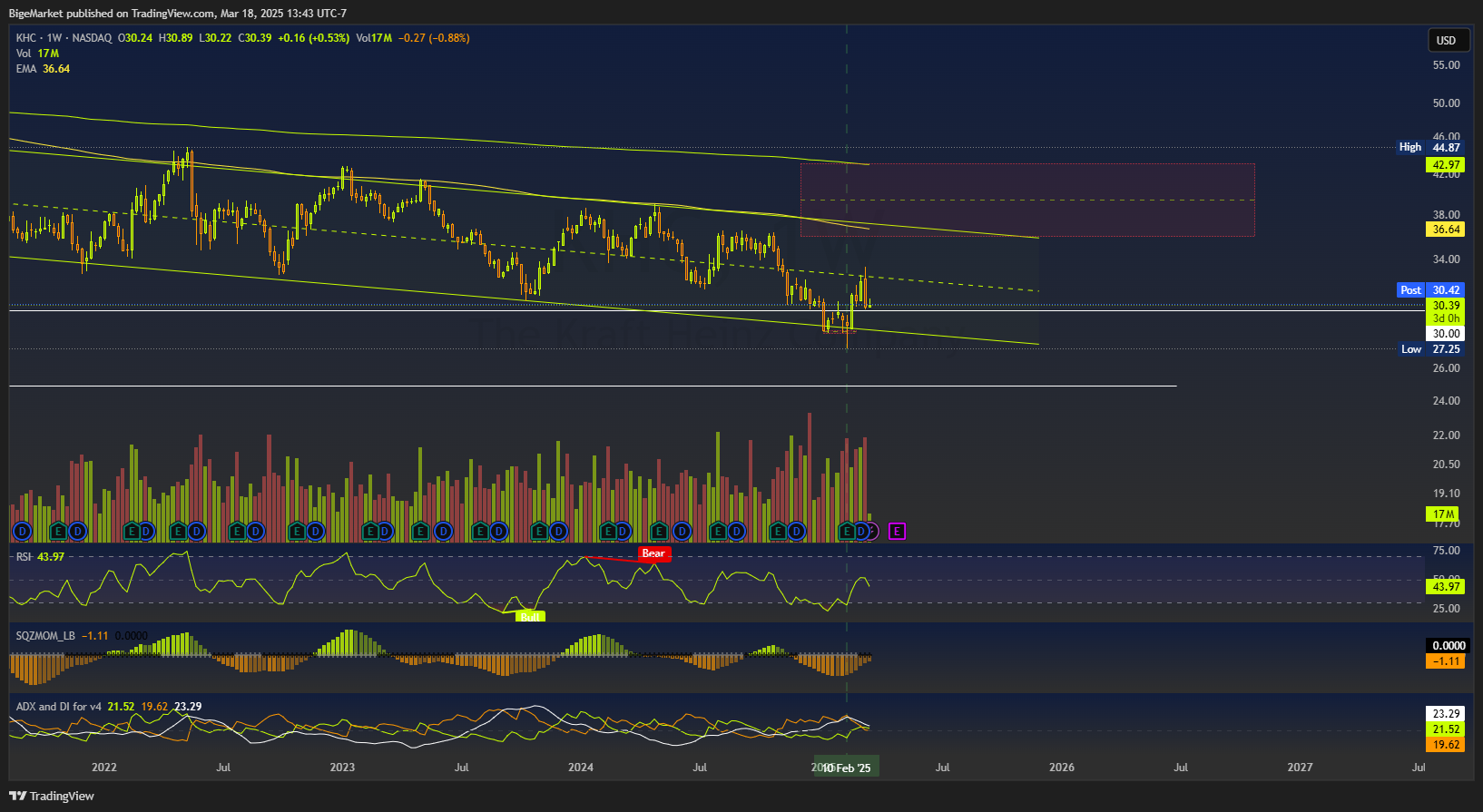This screenshot has height=812, width=1483.
Task: Click the 10 Feb '25 crosshair date label
Action: [847, 768]
